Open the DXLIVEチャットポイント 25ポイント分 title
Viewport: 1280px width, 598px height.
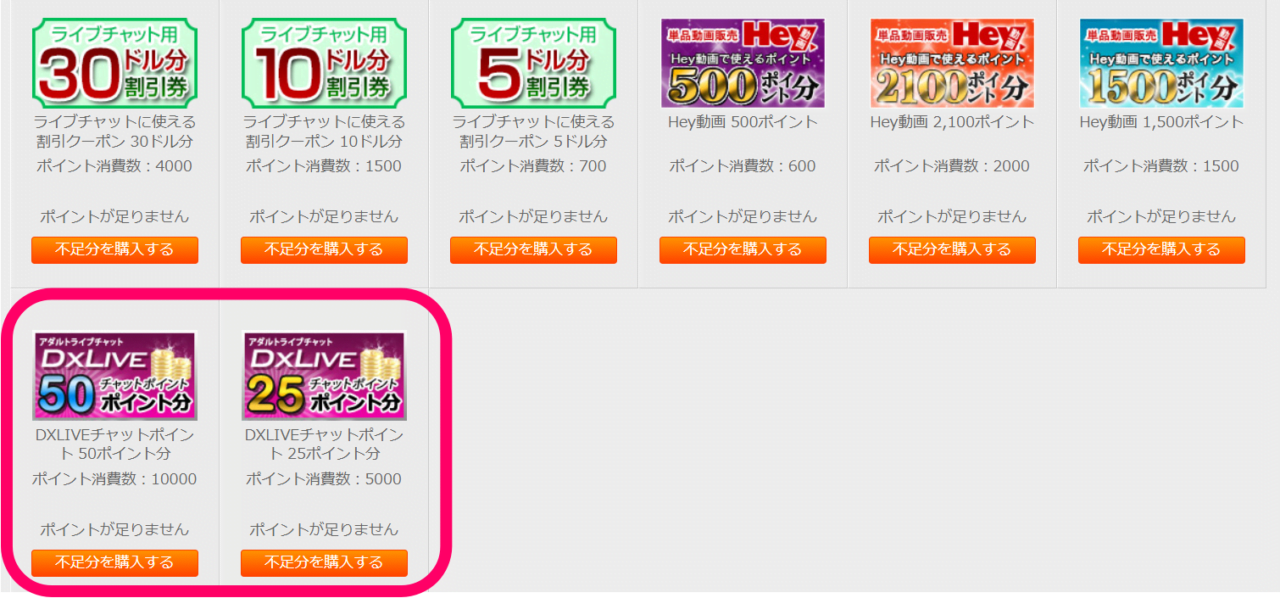pos(324,444)
